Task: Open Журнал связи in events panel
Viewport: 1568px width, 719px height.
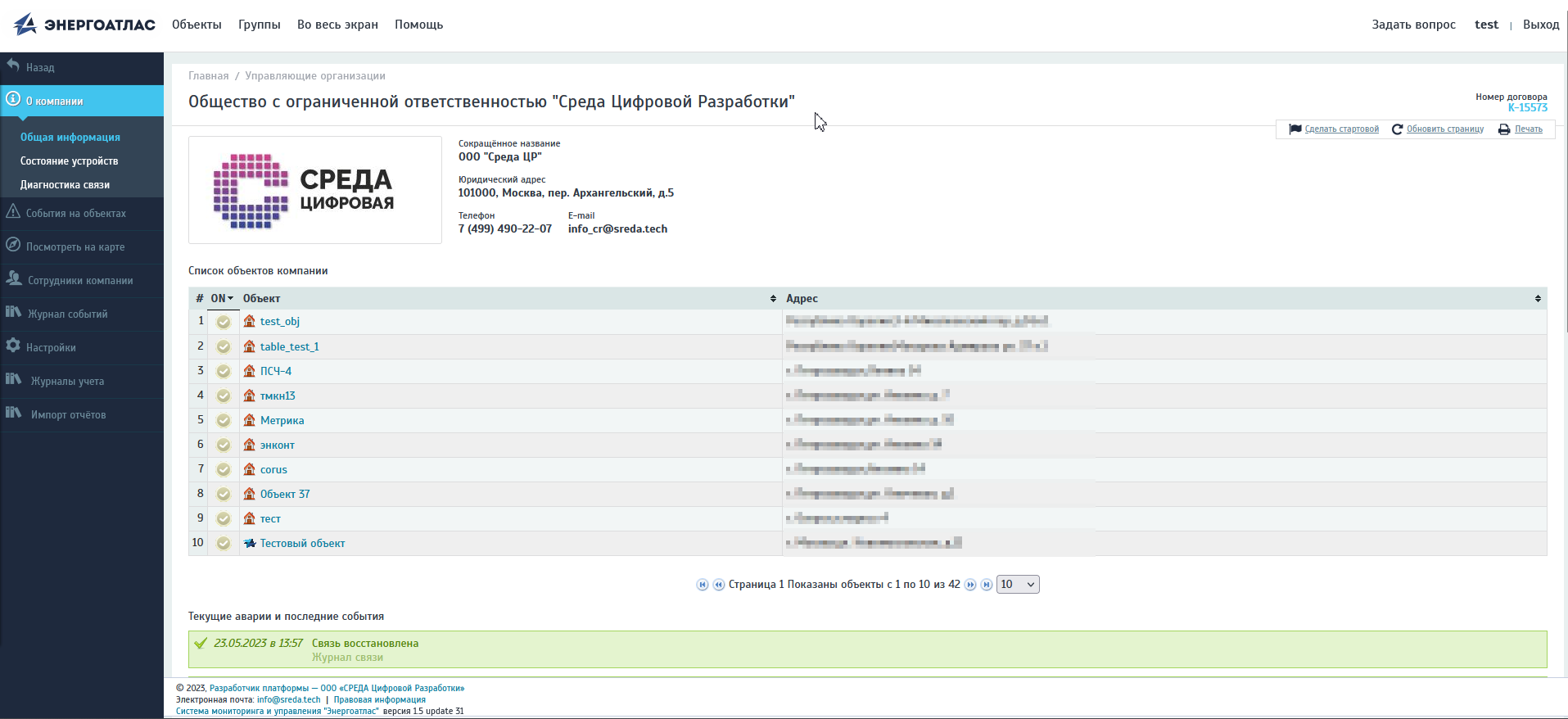Action: pos(347,658)
